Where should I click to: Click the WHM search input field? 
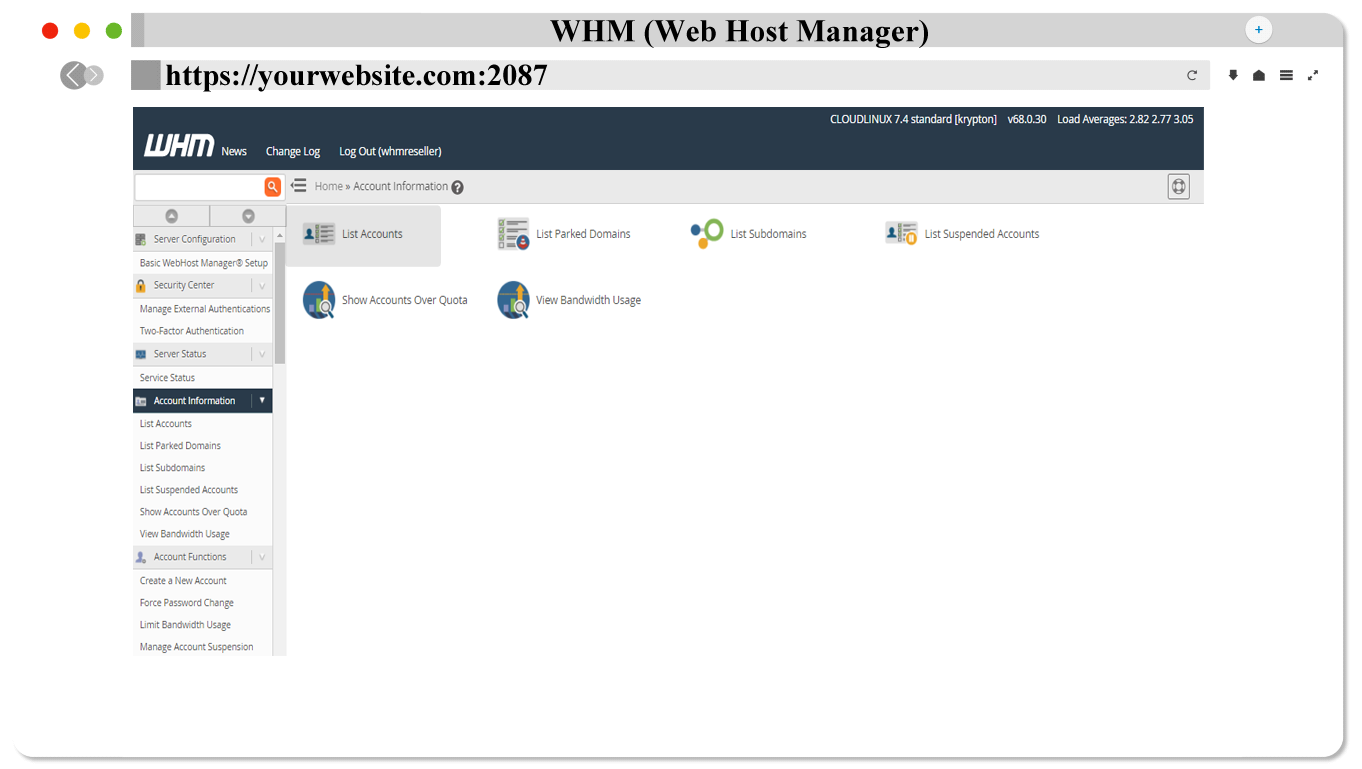tap(199, 187)
